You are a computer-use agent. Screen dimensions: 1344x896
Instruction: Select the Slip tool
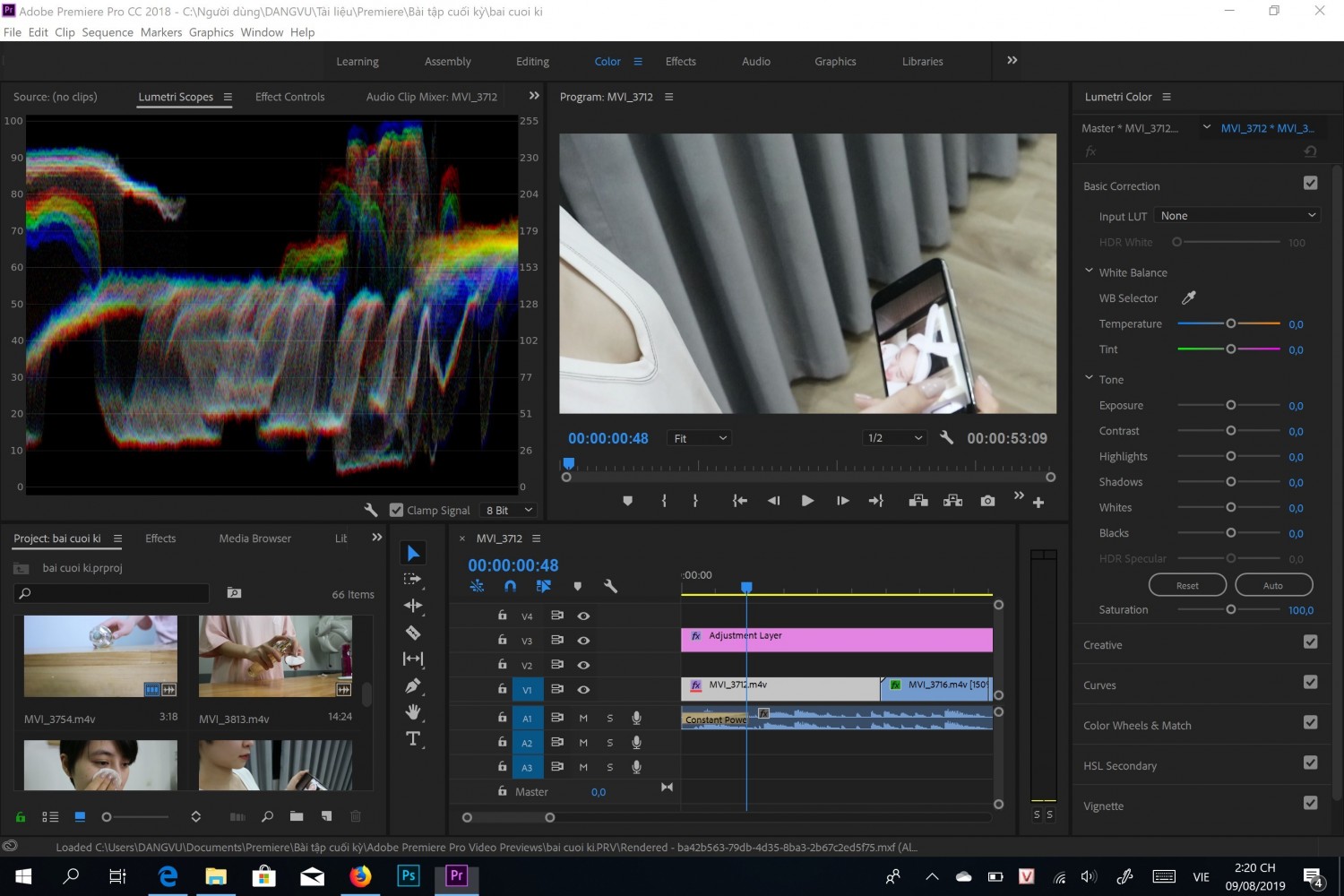point(413,659)
